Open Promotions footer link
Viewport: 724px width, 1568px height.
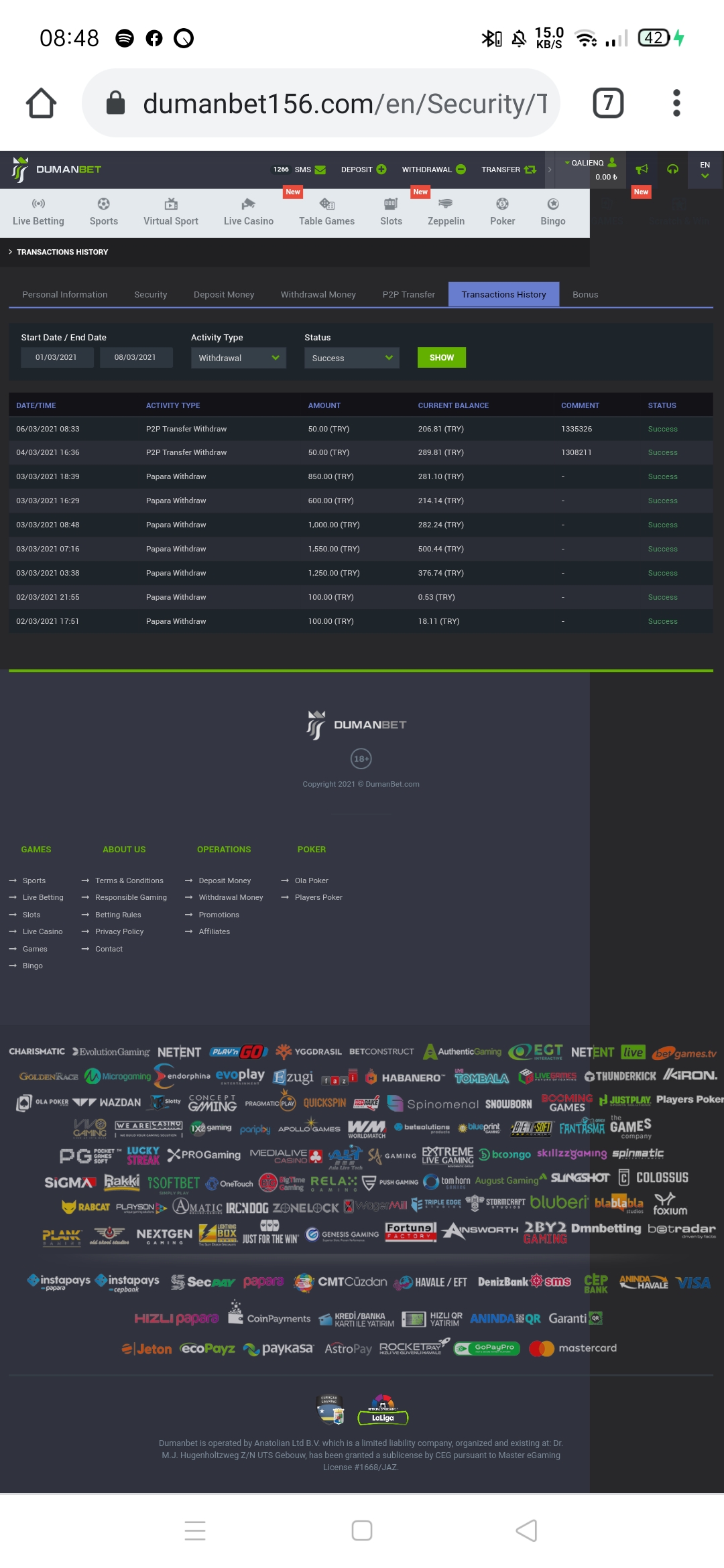pos(219,915)
